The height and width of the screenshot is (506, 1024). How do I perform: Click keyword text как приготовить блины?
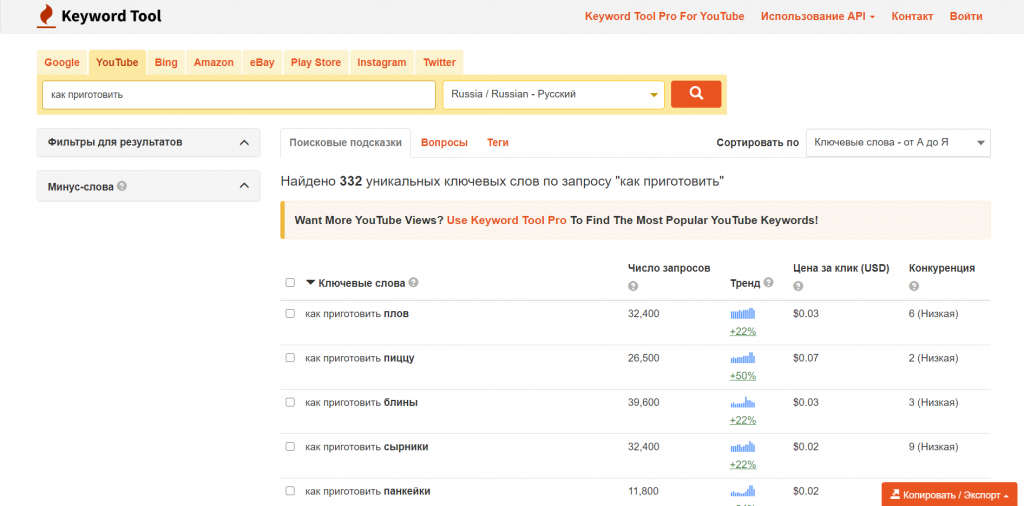[362, 402]
